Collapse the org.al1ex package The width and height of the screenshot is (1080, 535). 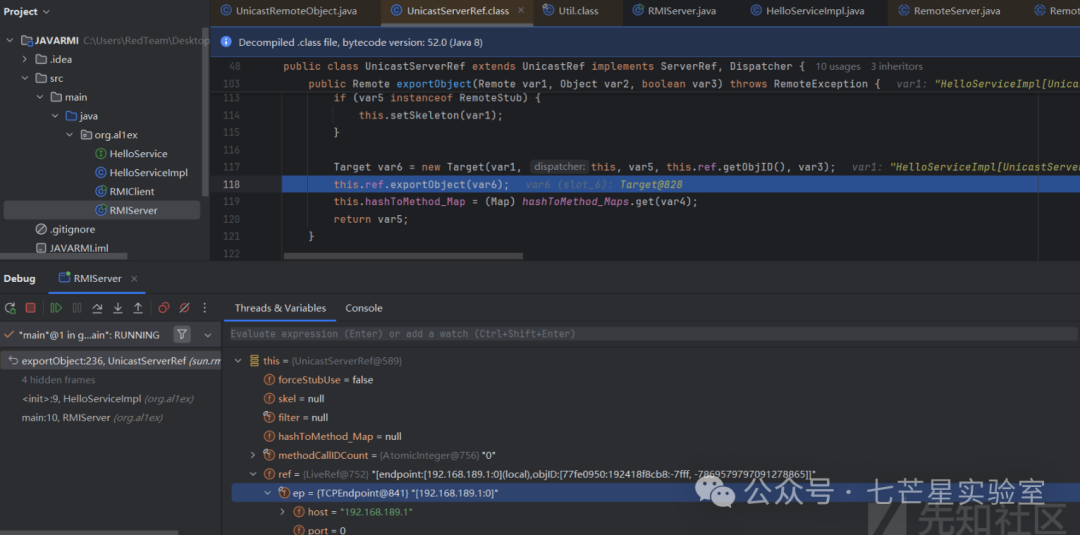[70, 135]
